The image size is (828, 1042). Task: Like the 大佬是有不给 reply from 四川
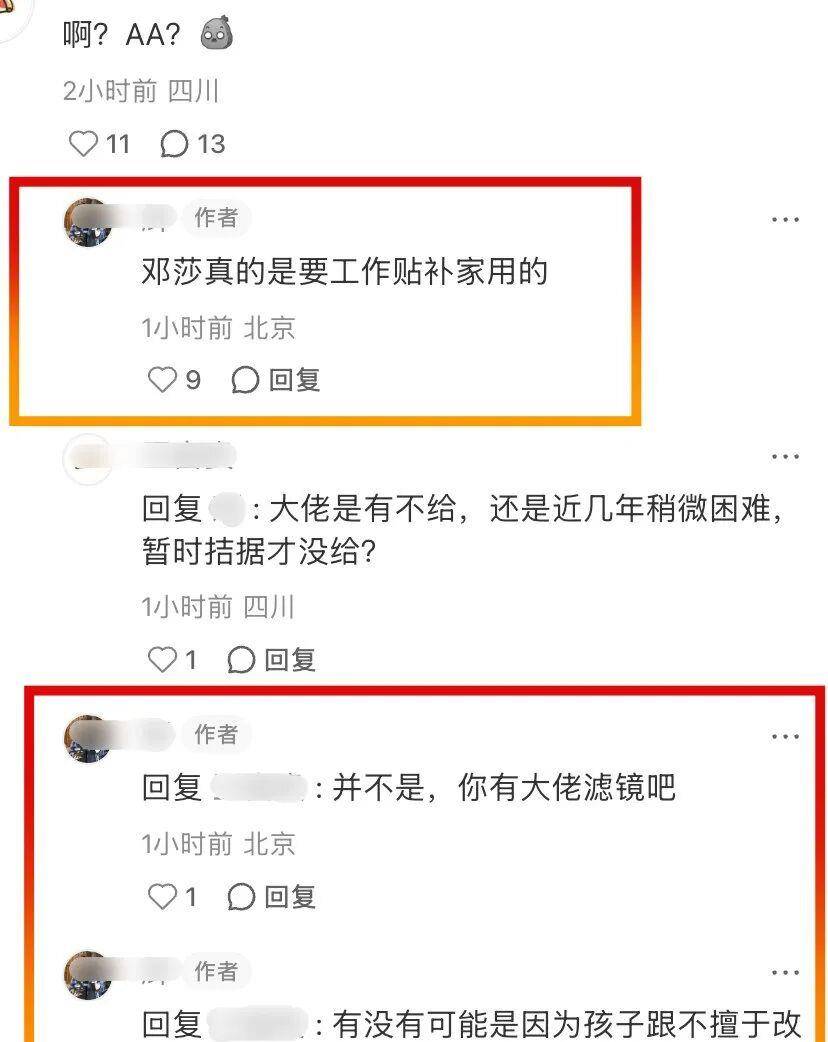(161, 659)
